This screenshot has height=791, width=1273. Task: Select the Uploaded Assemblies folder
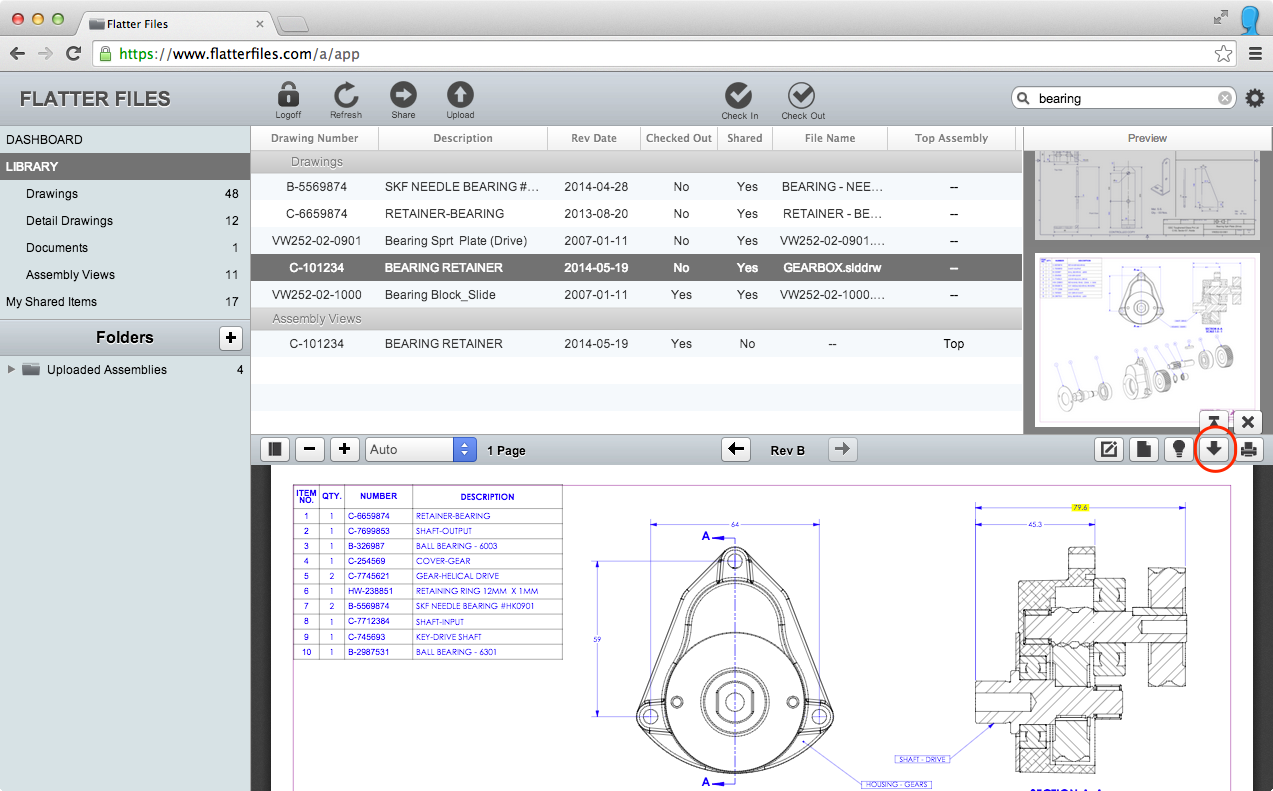(125, 370)
